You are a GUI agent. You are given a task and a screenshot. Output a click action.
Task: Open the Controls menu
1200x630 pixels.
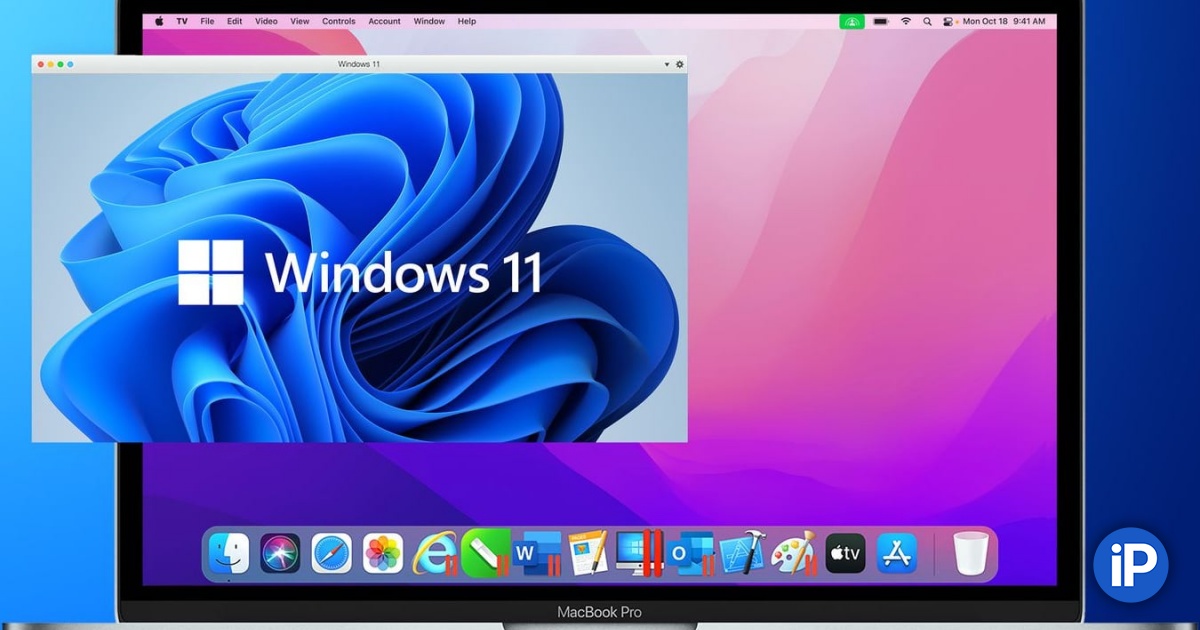point(338,21)
